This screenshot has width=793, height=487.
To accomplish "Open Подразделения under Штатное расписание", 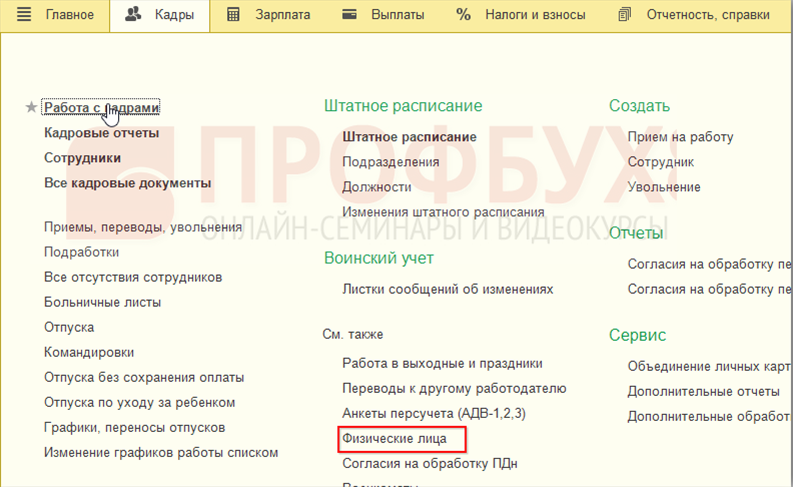I will (390, 162).
